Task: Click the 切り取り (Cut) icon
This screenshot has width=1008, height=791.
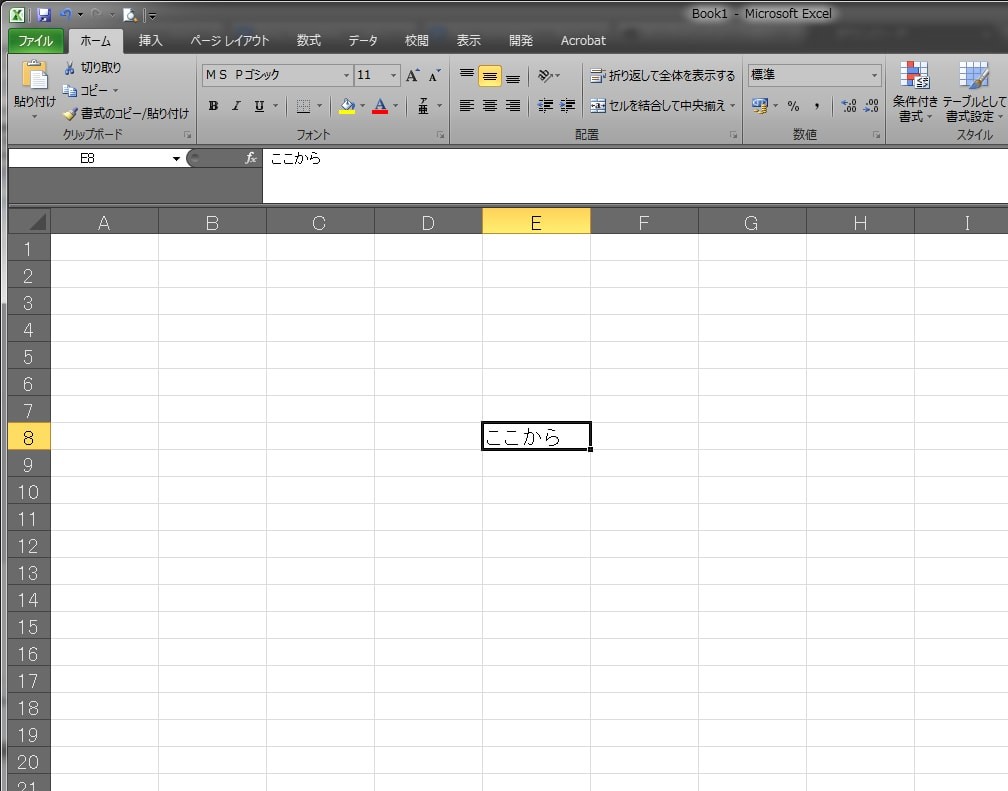Action: click(70, 68)
